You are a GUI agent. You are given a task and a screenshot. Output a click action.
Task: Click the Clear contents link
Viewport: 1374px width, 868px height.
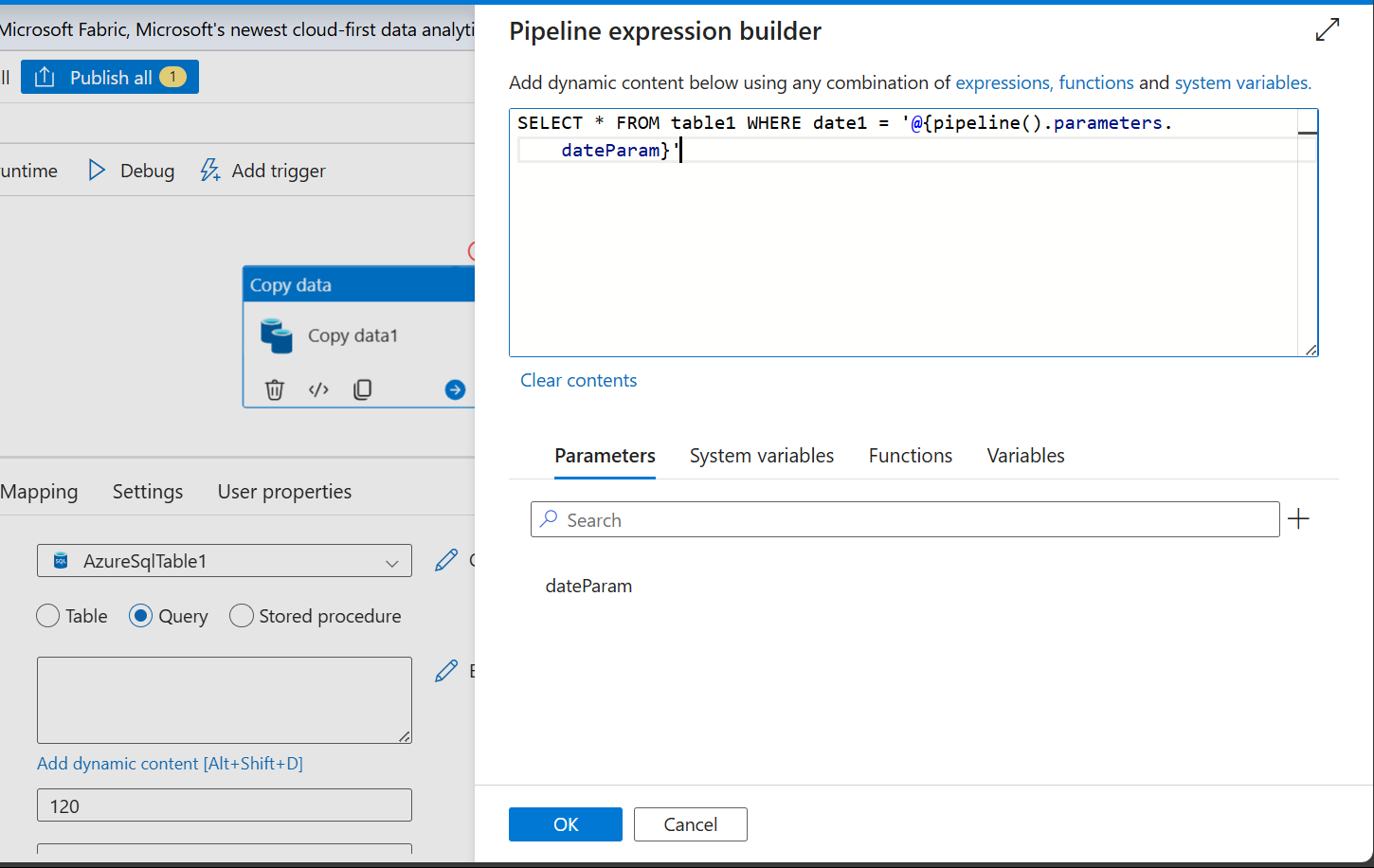578,380
